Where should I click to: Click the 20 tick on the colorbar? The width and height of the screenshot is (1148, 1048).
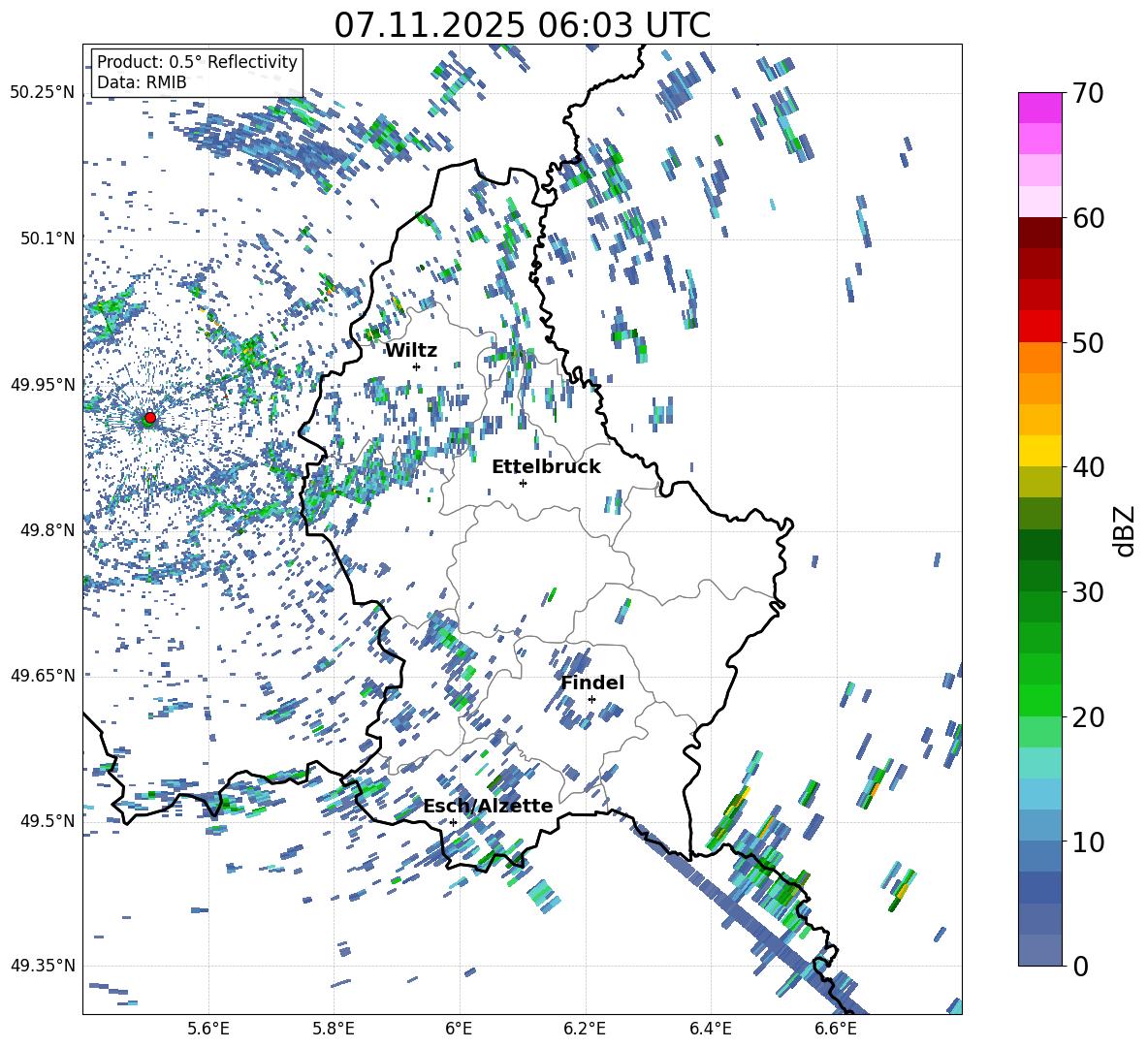click(1088, 716)
